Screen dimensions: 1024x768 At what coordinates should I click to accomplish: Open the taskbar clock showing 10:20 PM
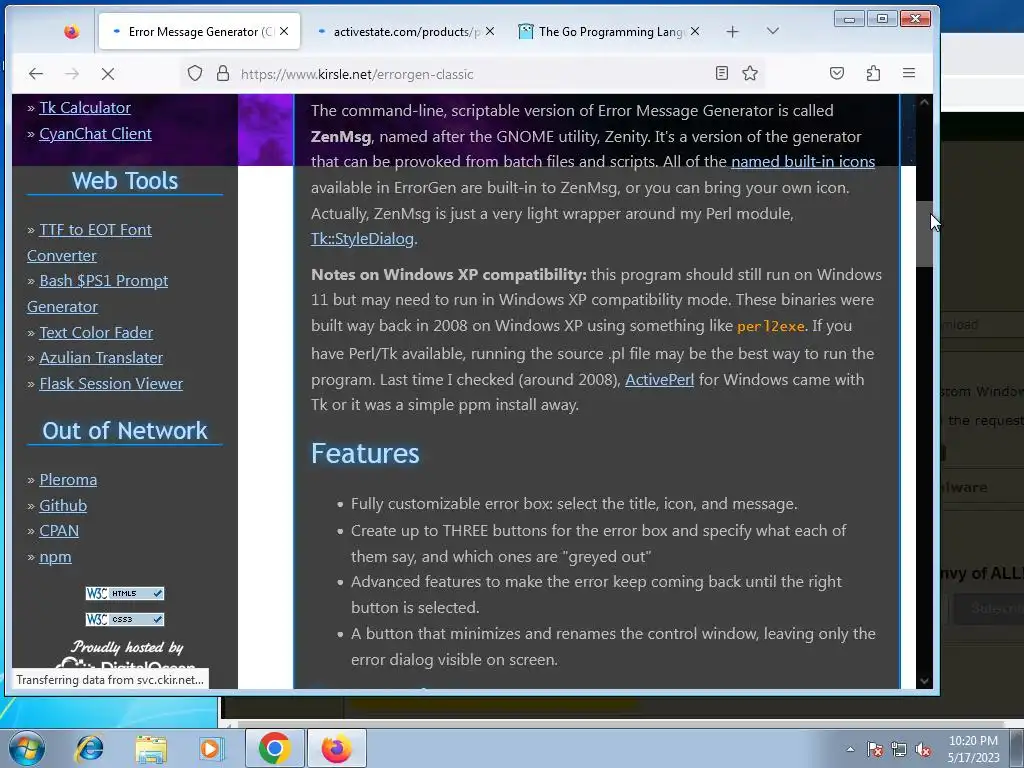(973, 749)
